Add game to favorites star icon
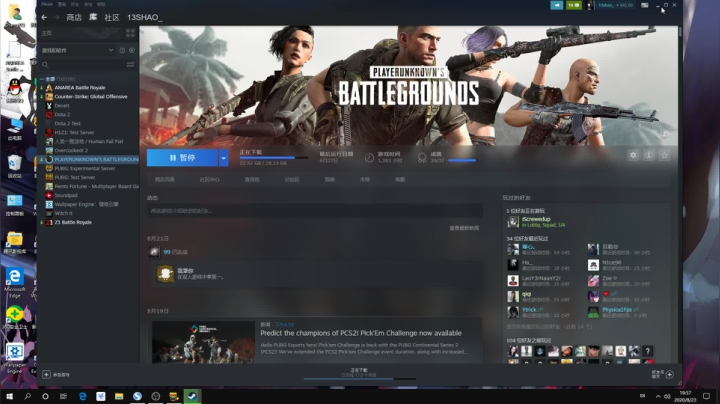The width and height of the screenshot is (720, 404). pos(664,155)
